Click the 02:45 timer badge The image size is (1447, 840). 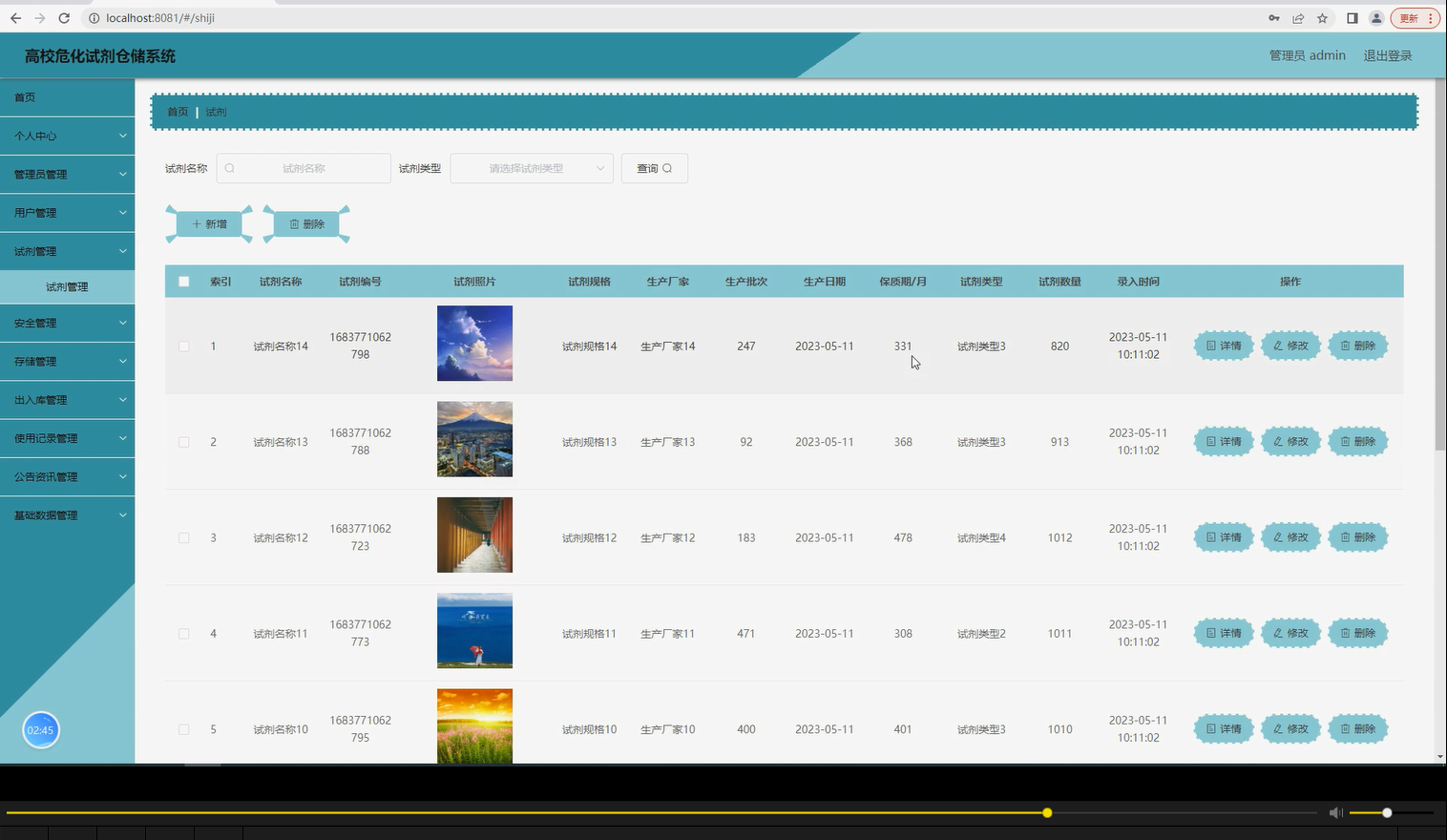(40, 730)
